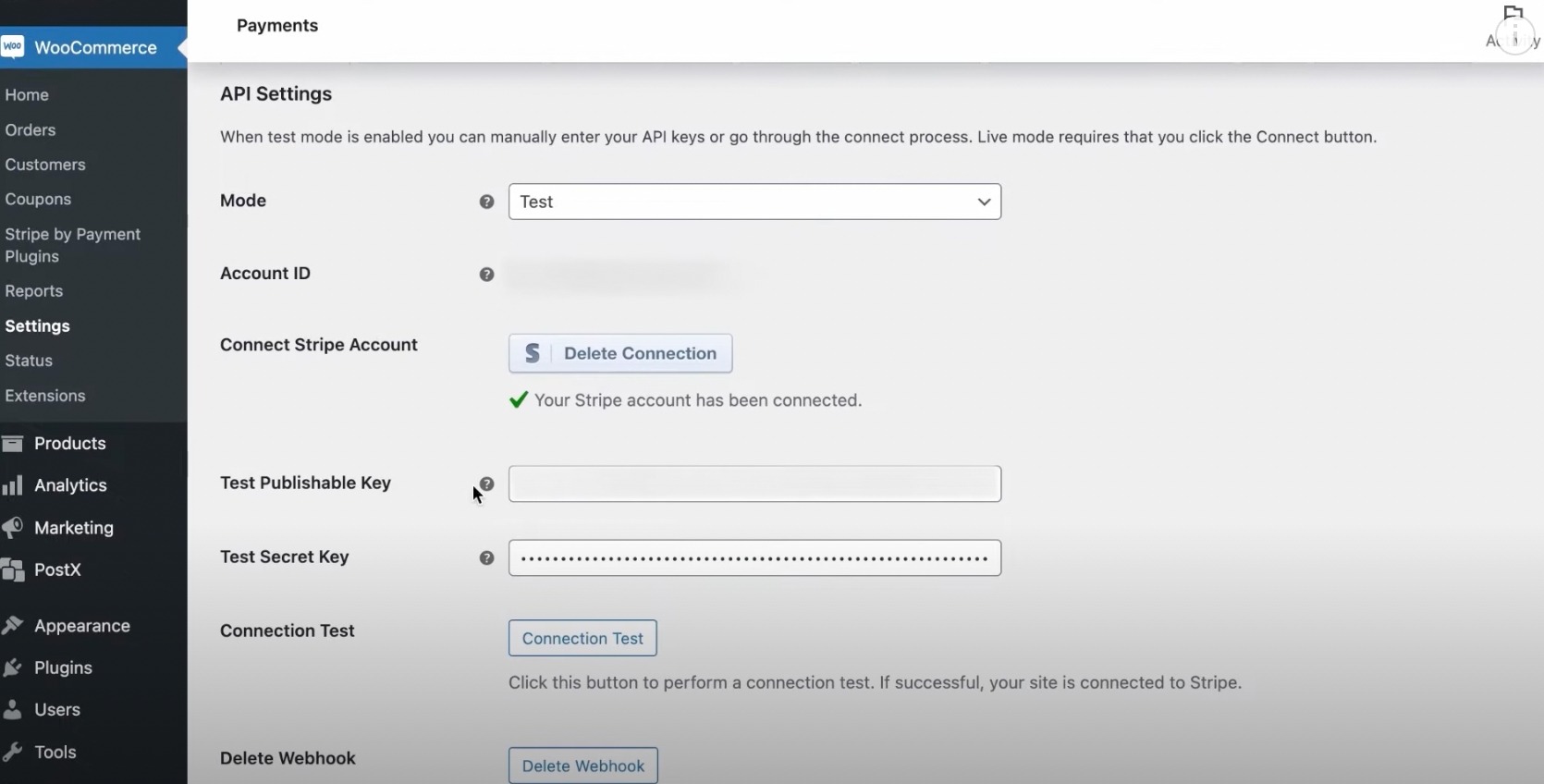Open Customers in the sidebar
1544x784 pixels.
coord(45,165)
